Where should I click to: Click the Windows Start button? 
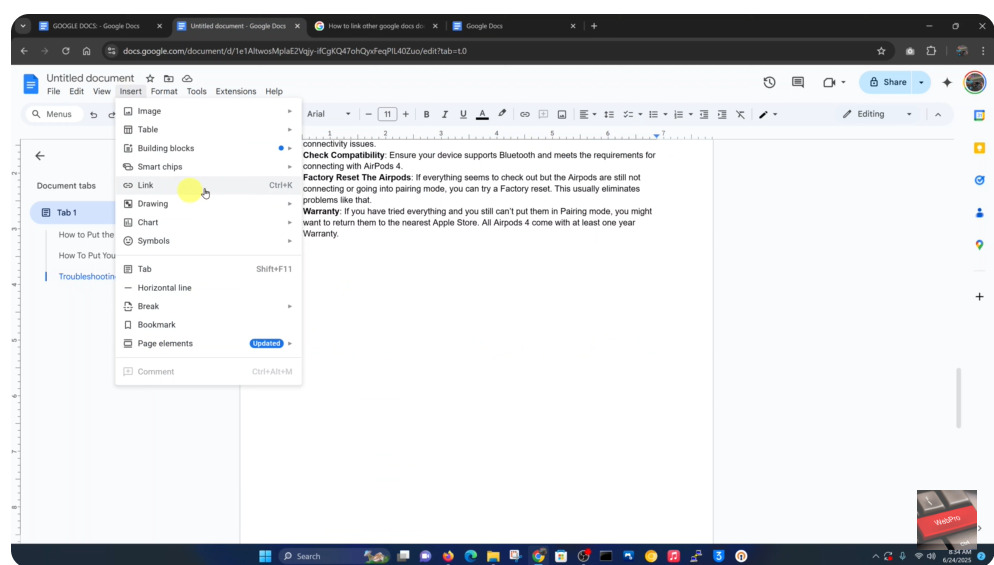click(265, 556)
